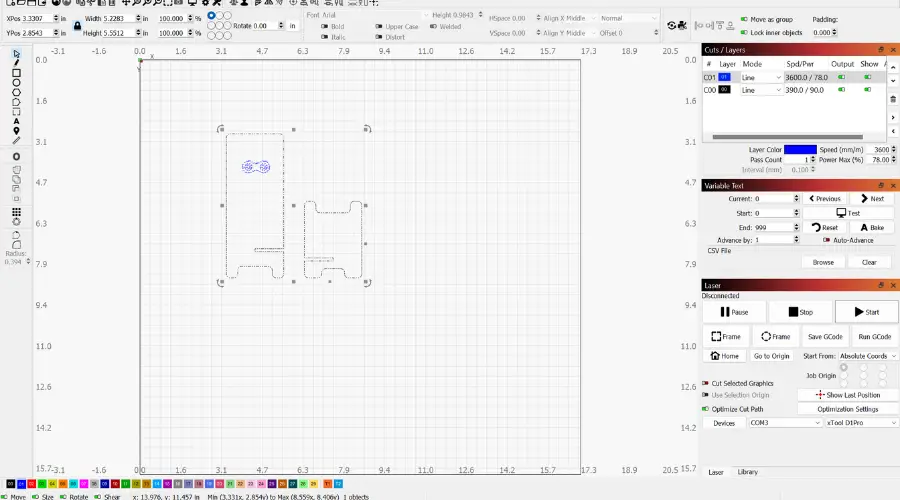
Task: Select the Ellipse tool
Action: pos(16,83)
